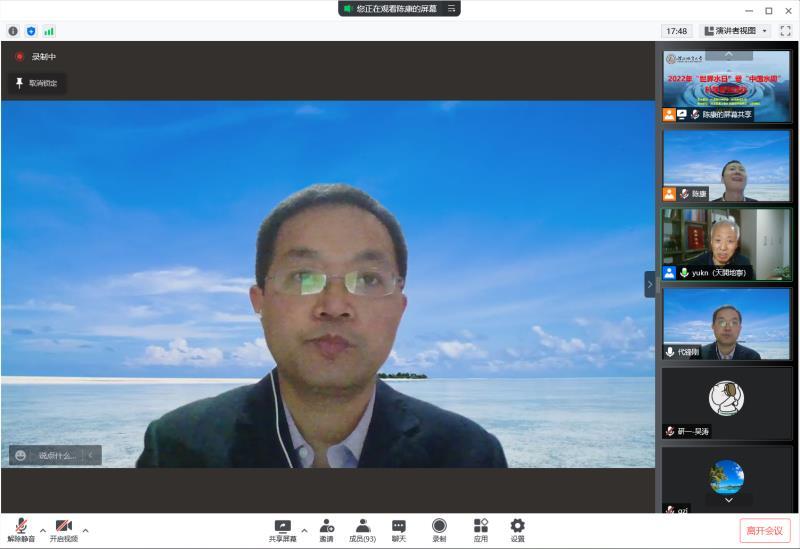The height and width of the screenshot is (549, 800).
Task: Open the Members (成员) list
Action: coord(362,529)
